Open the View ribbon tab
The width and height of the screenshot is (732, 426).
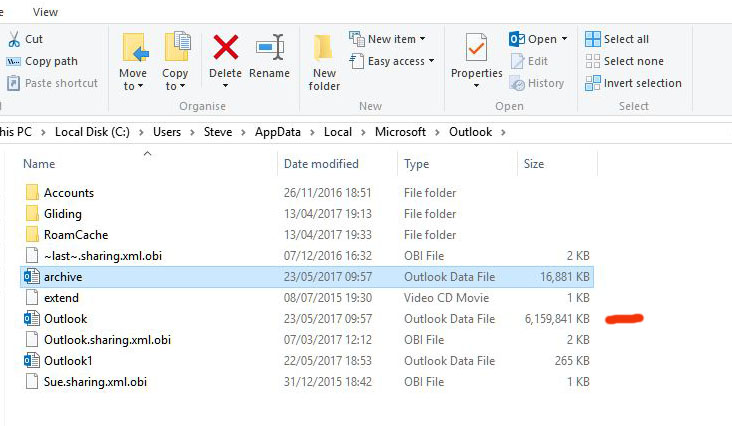[45, 12]
